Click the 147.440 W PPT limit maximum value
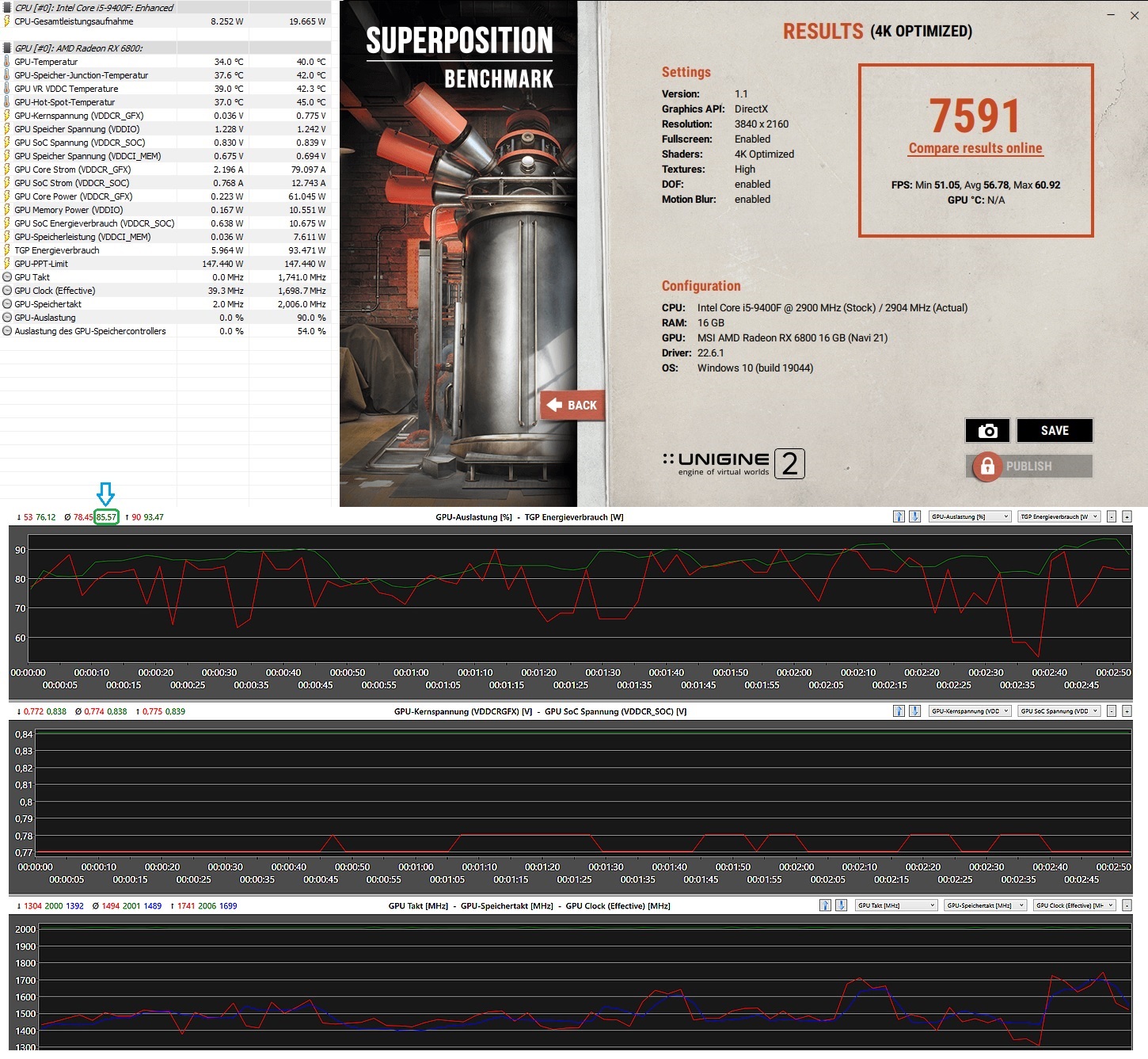Viewport: 1148px width, 1059px height. [x=305, y=264]
